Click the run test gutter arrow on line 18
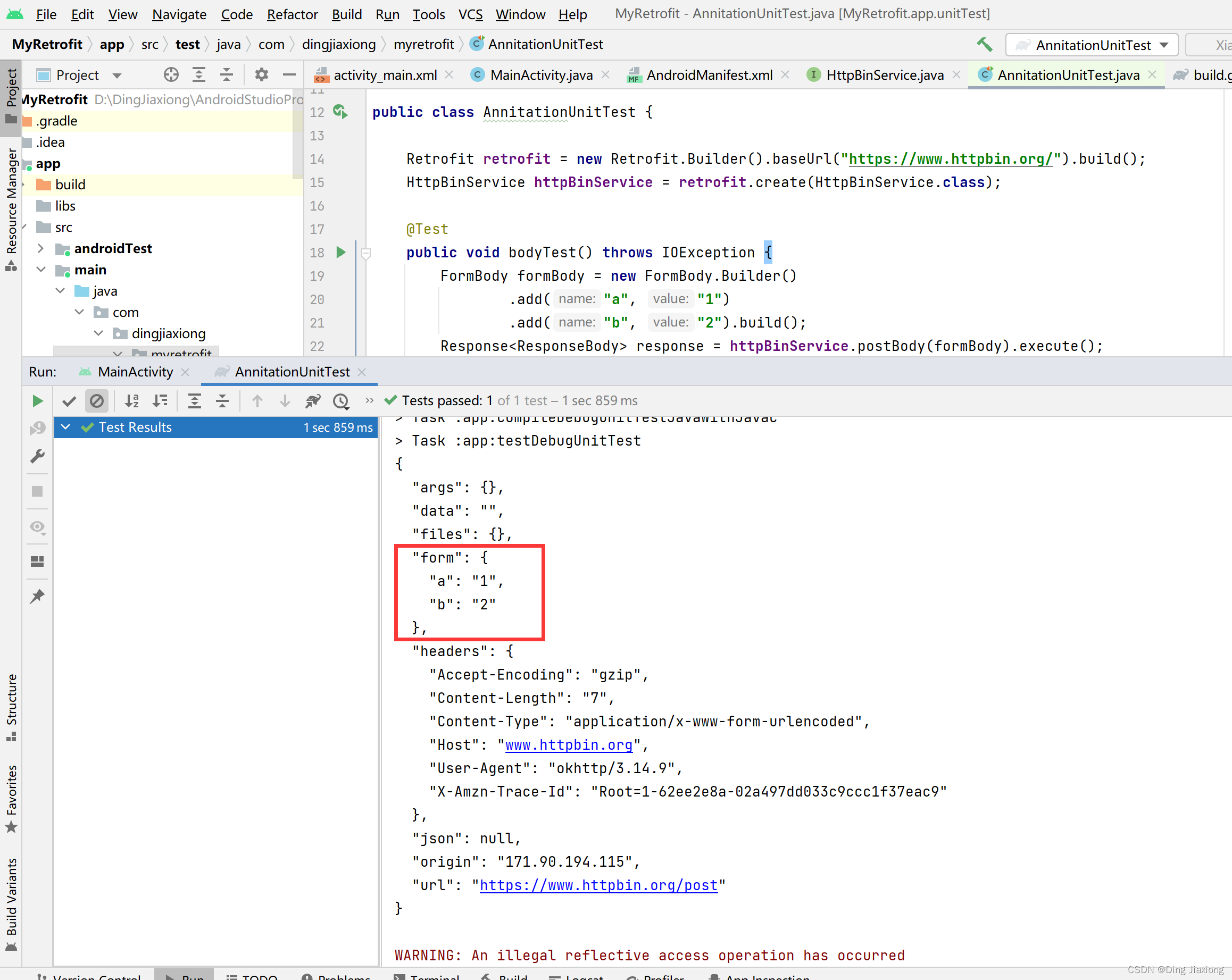 (x=340, y=253)
